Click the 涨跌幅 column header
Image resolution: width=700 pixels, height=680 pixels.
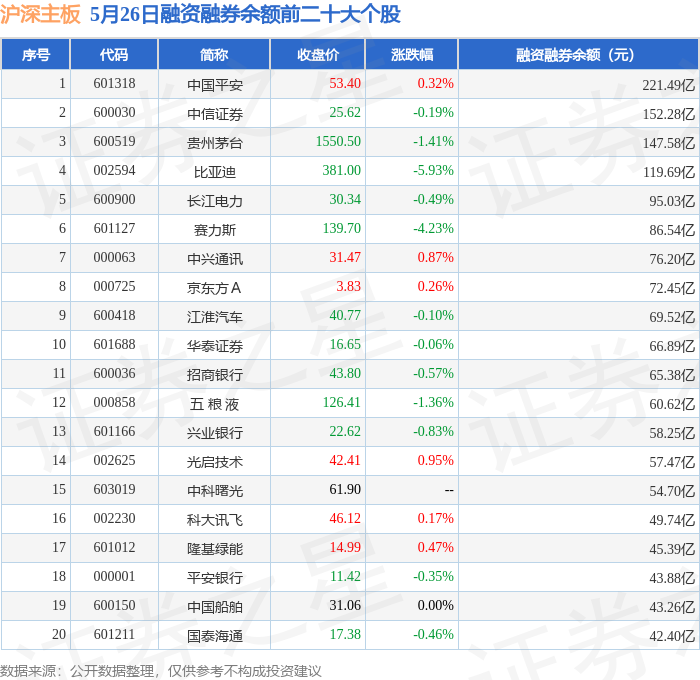coord(412,54)
